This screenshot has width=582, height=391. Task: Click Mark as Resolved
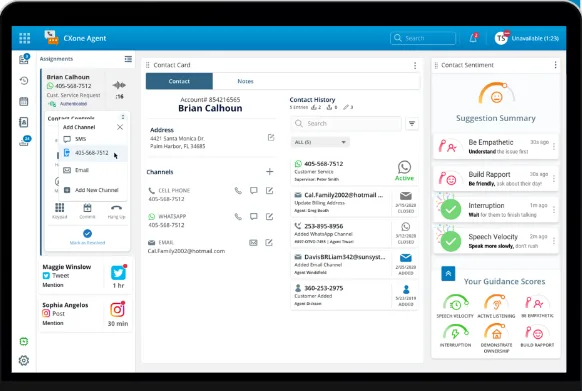[87, 237]
